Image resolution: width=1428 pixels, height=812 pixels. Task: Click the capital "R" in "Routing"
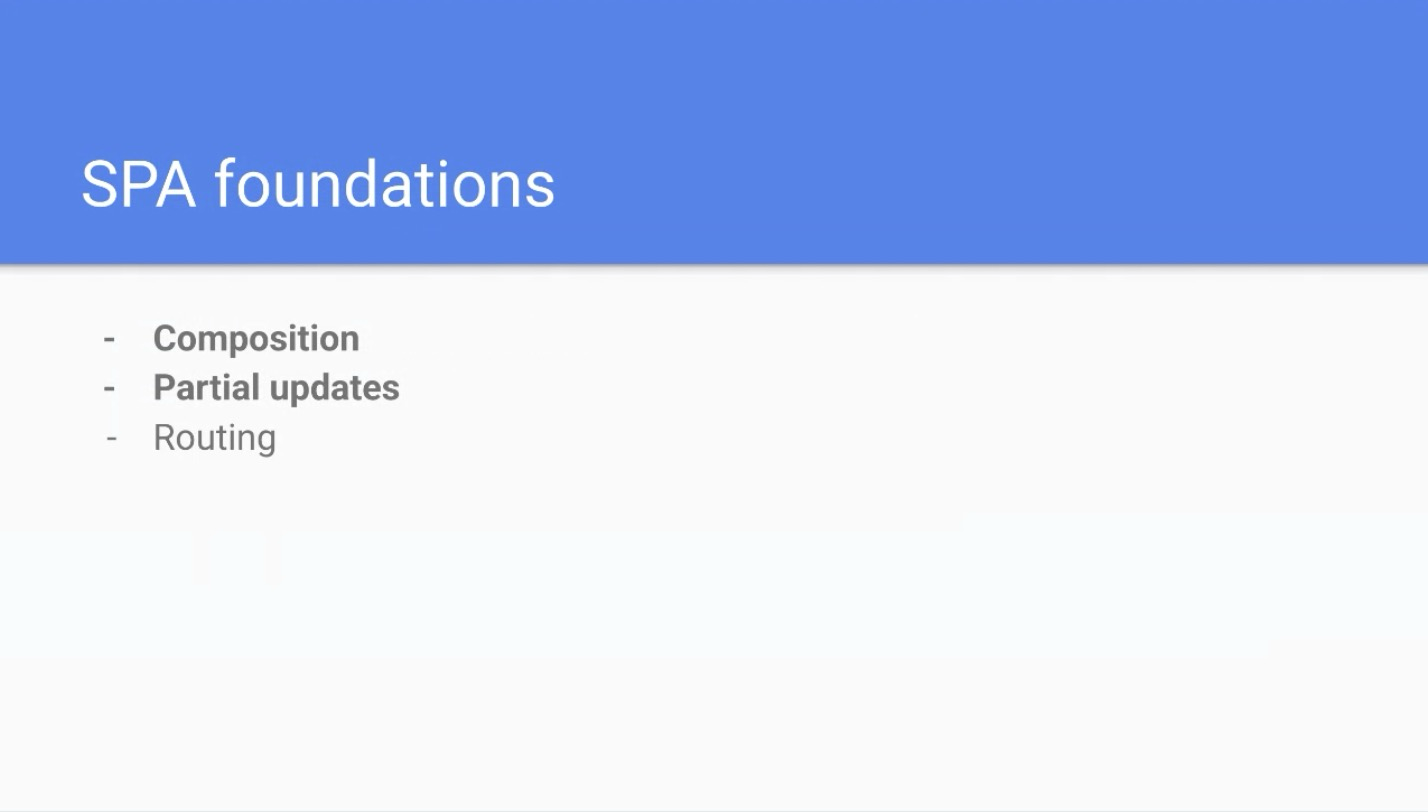(163, 437)
